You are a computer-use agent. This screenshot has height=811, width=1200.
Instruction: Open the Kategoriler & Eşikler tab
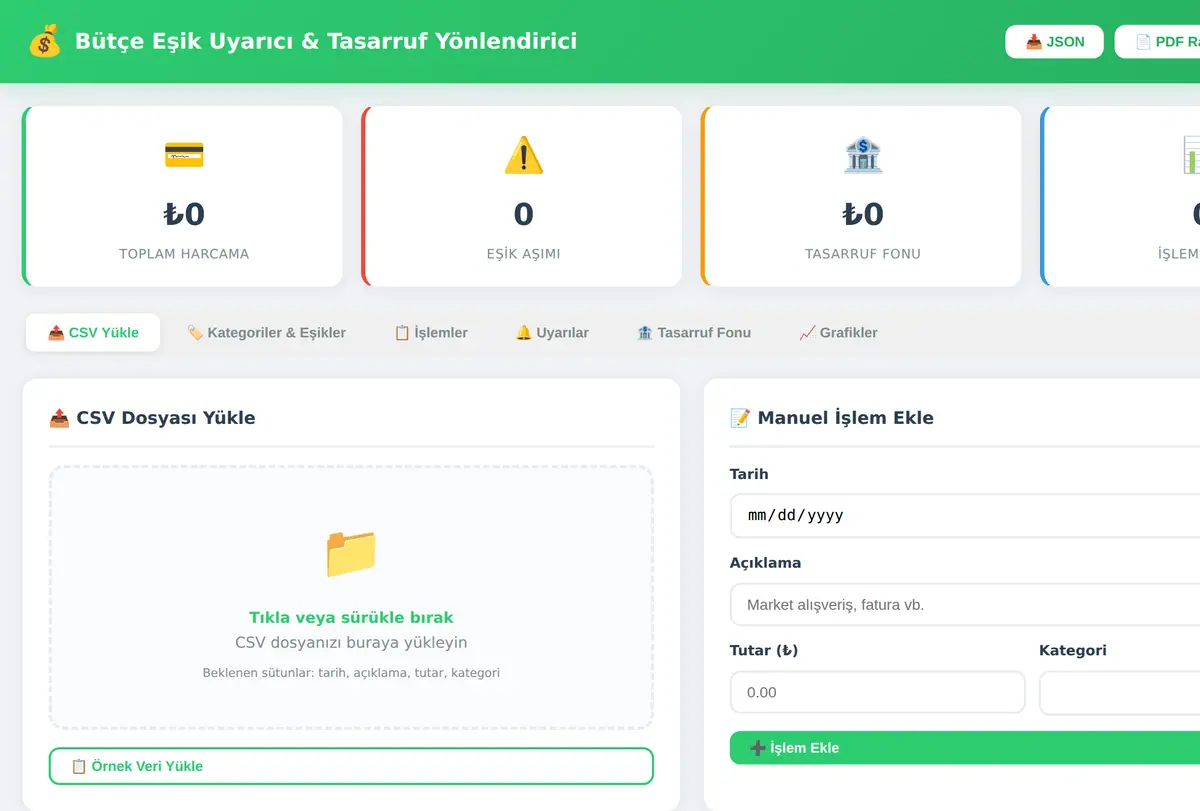(266, 333)
